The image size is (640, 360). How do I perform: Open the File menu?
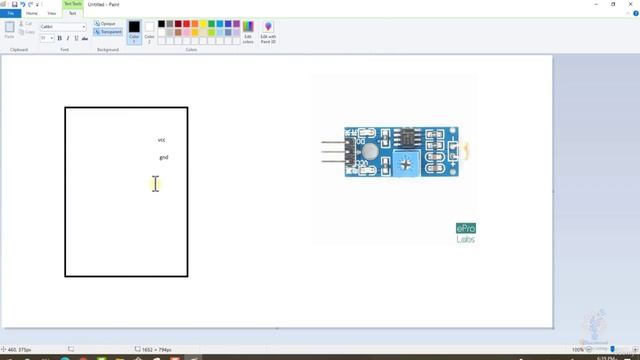coord(11,13)
